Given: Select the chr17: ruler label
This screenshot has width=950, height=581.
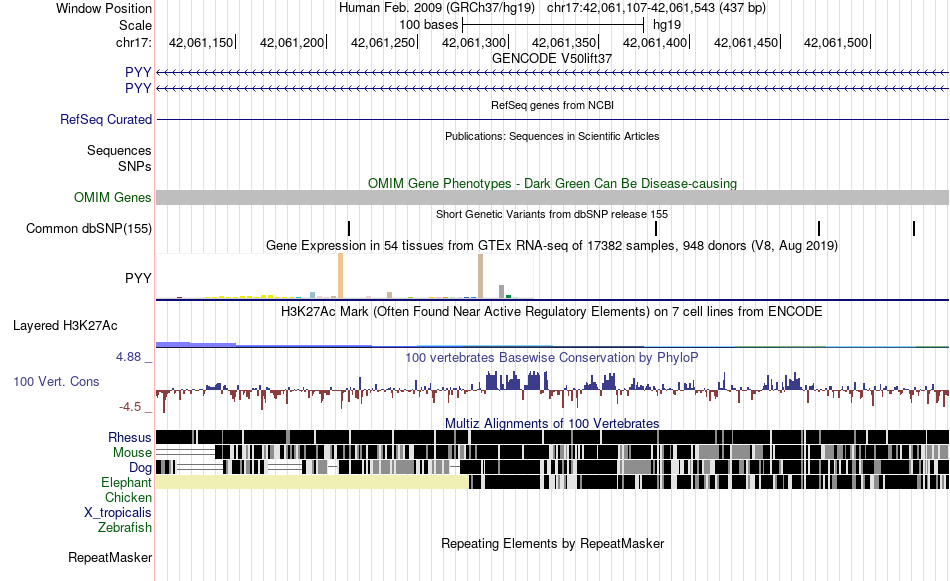Looking at the screenshot, I should pyautogui.click(x=133, y=42).
